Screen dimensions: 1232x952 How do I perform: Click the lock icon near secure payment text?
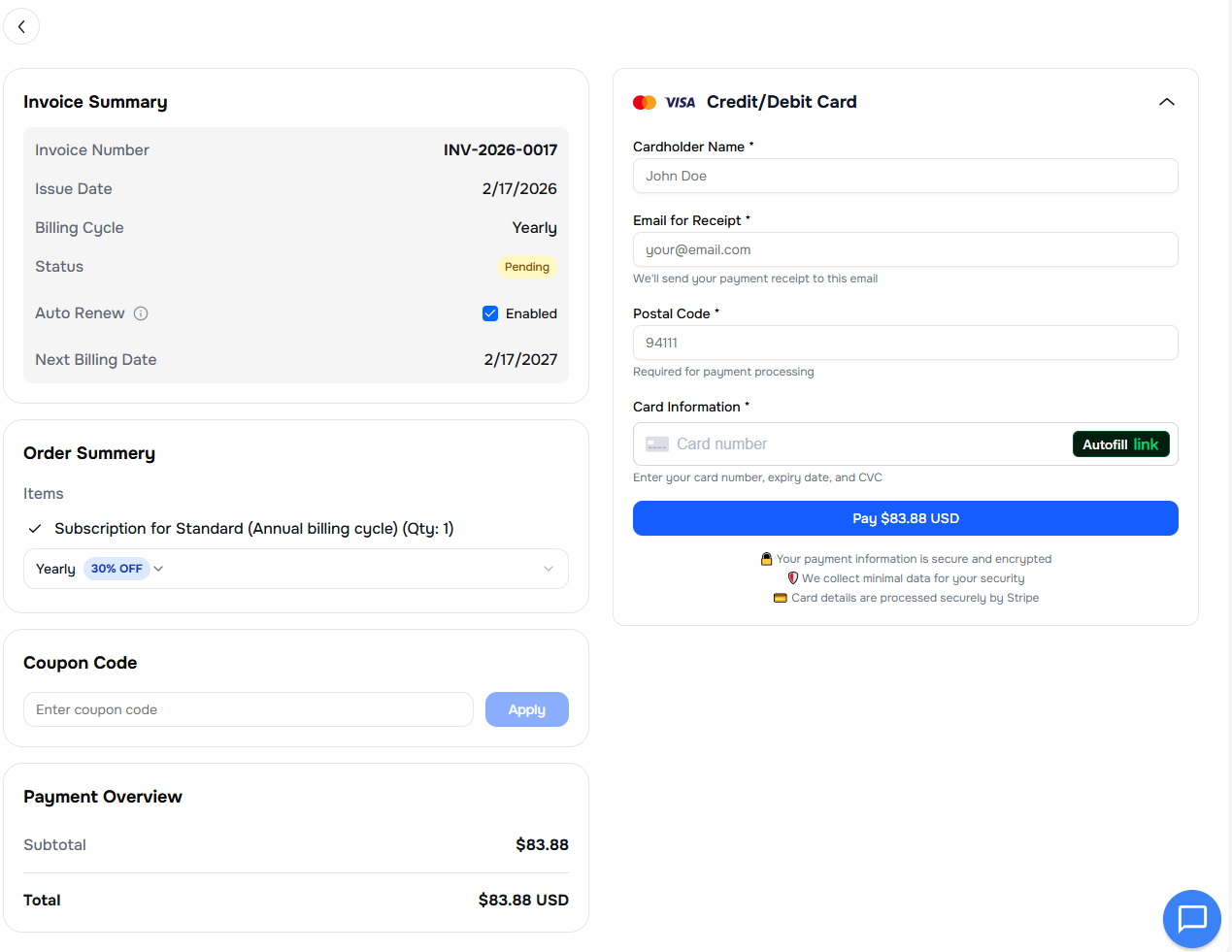tap(766, 559)
